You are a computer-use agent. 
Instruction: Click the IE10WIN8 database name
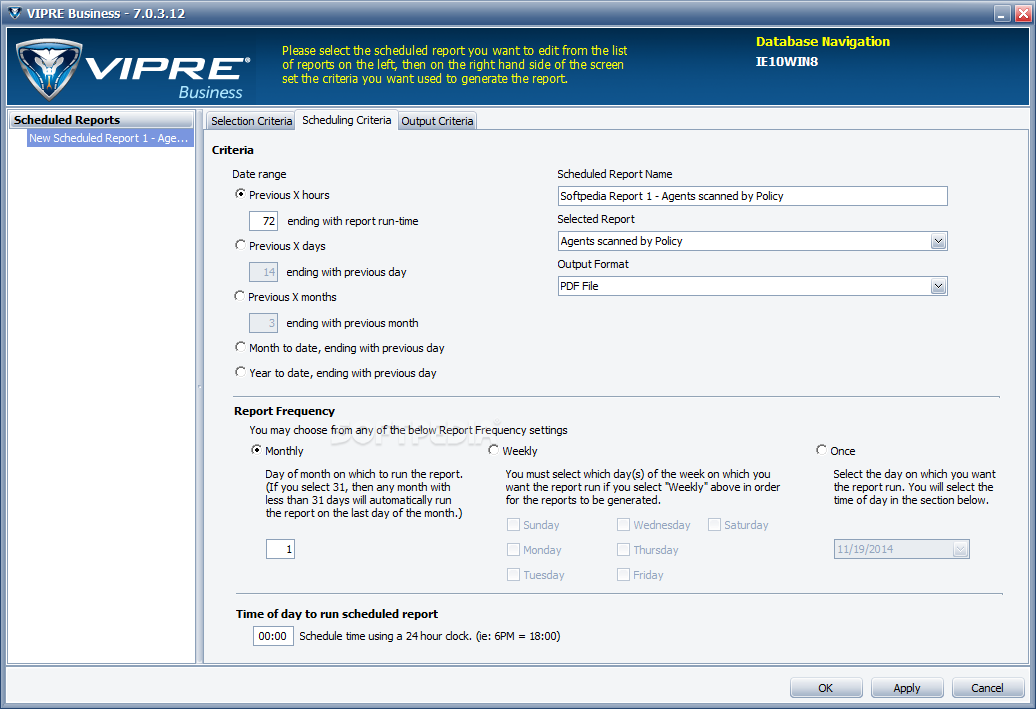pyautogui.click(x=786, y=61)
